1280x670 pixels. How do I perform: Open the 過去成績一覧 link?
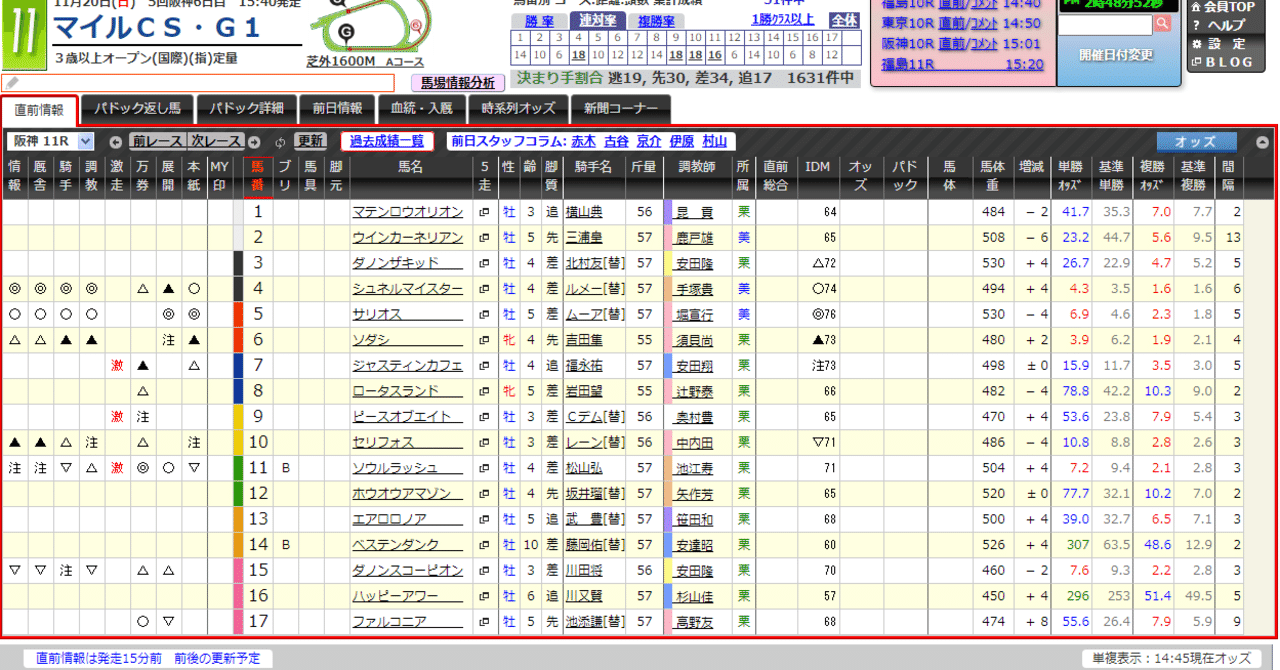[386, 141]
